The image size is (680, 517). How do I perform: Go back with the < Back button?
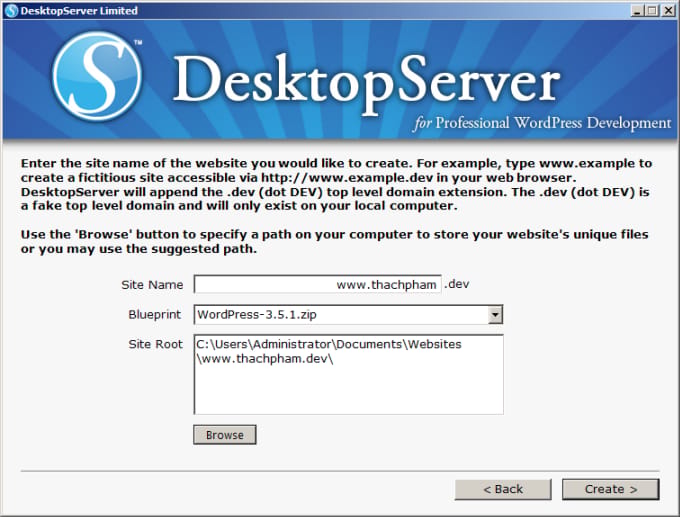tap(503, 489)
